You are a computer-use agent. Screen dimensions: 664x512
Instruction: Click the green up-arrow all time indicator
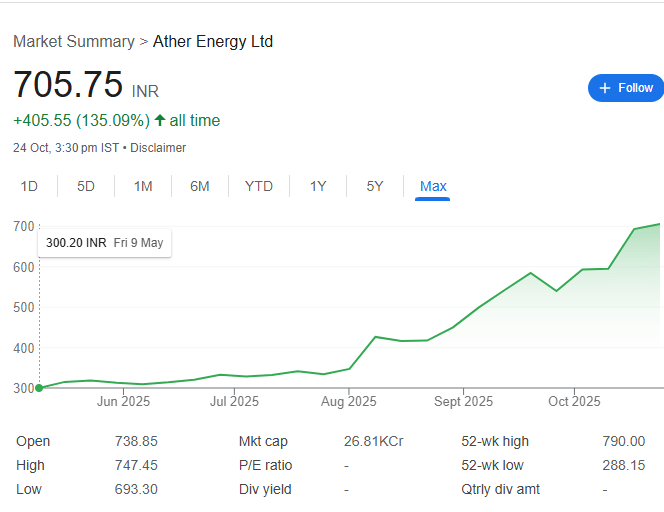point(160,121)
